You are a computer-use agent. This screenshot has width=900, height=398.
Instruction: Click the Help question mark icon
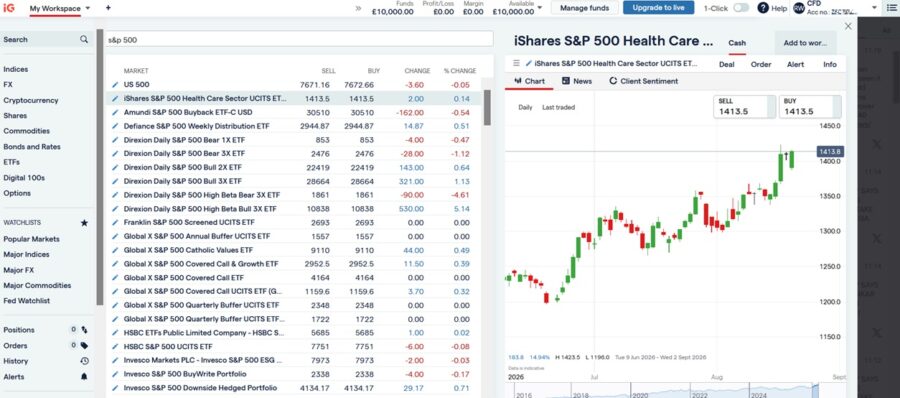763,8
